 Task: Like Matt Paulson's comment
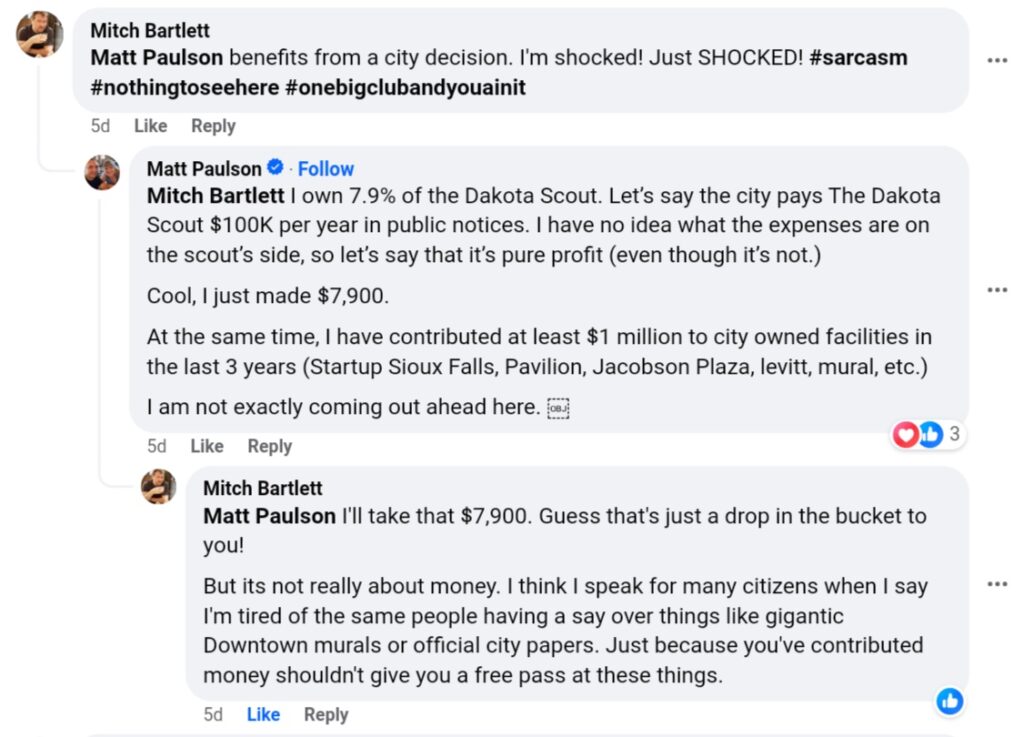[x=206, y=446]
